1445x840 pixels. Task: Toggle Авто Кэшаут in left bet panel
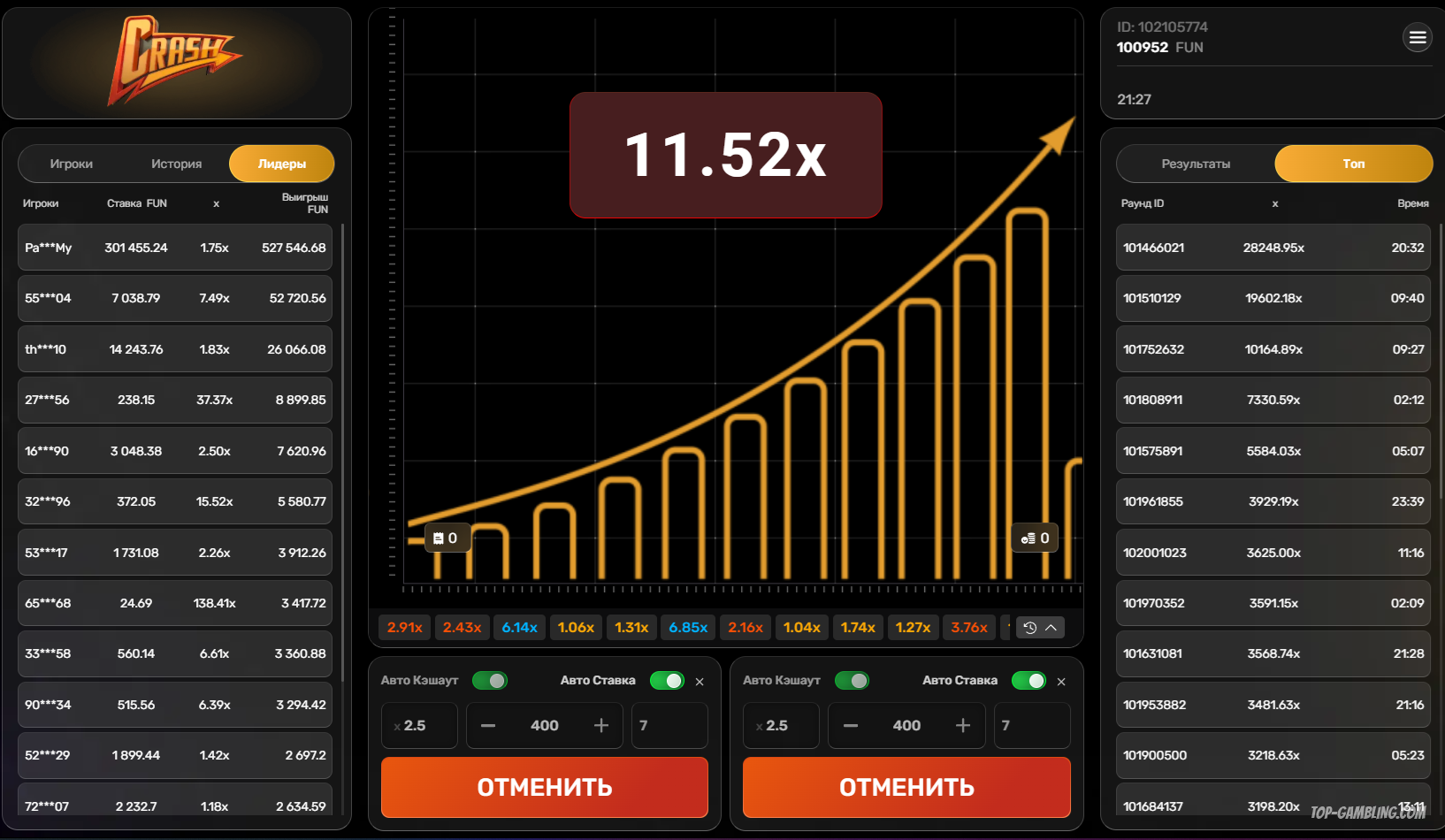tap(489, 681)
